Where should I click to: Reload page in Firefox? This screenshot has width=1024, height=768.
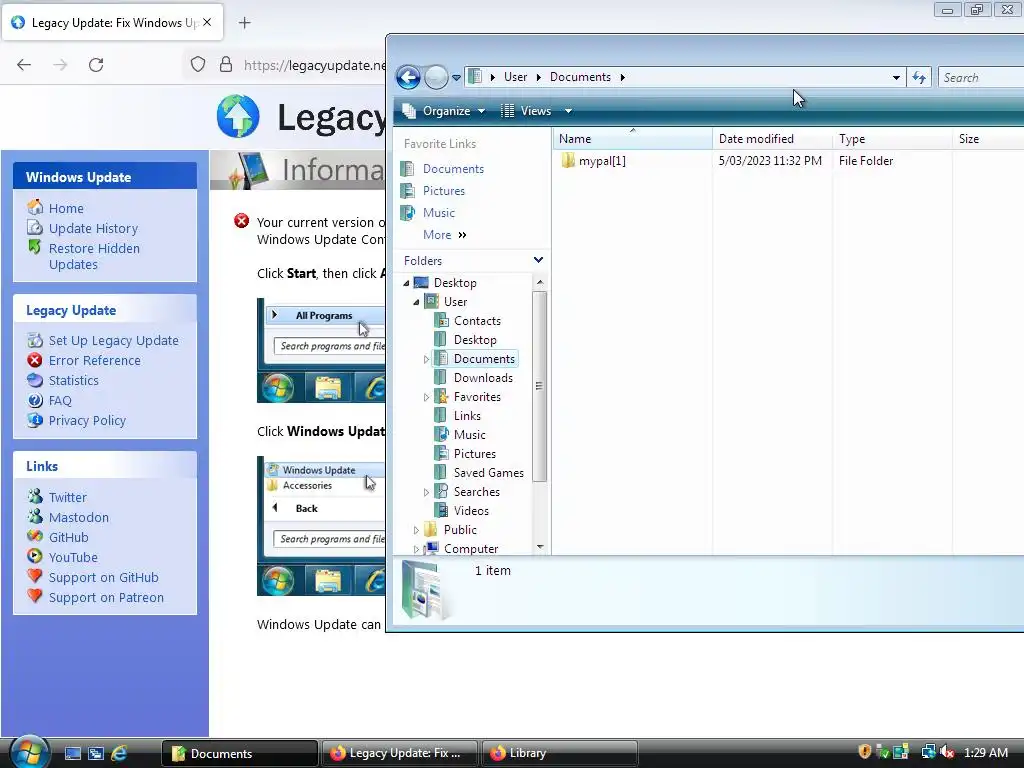[96, 65]
